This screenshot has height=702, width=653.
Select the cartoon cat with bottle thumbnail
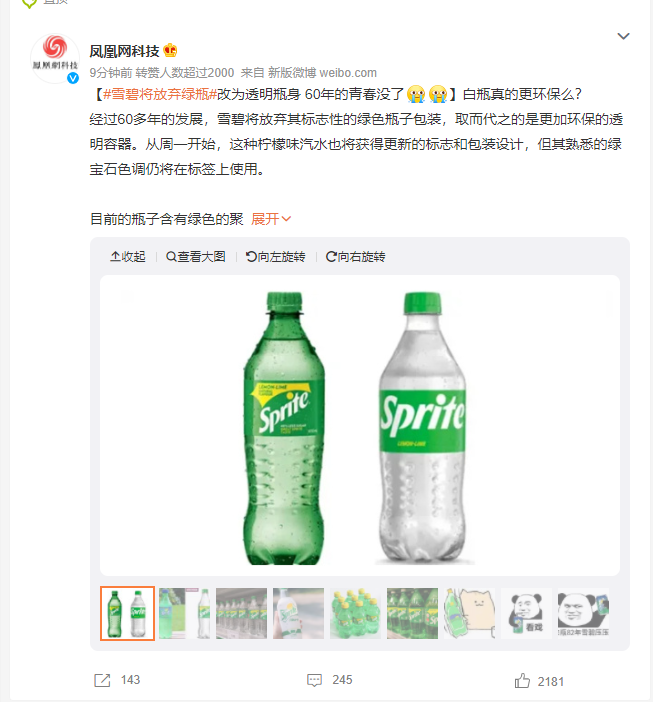469,613
